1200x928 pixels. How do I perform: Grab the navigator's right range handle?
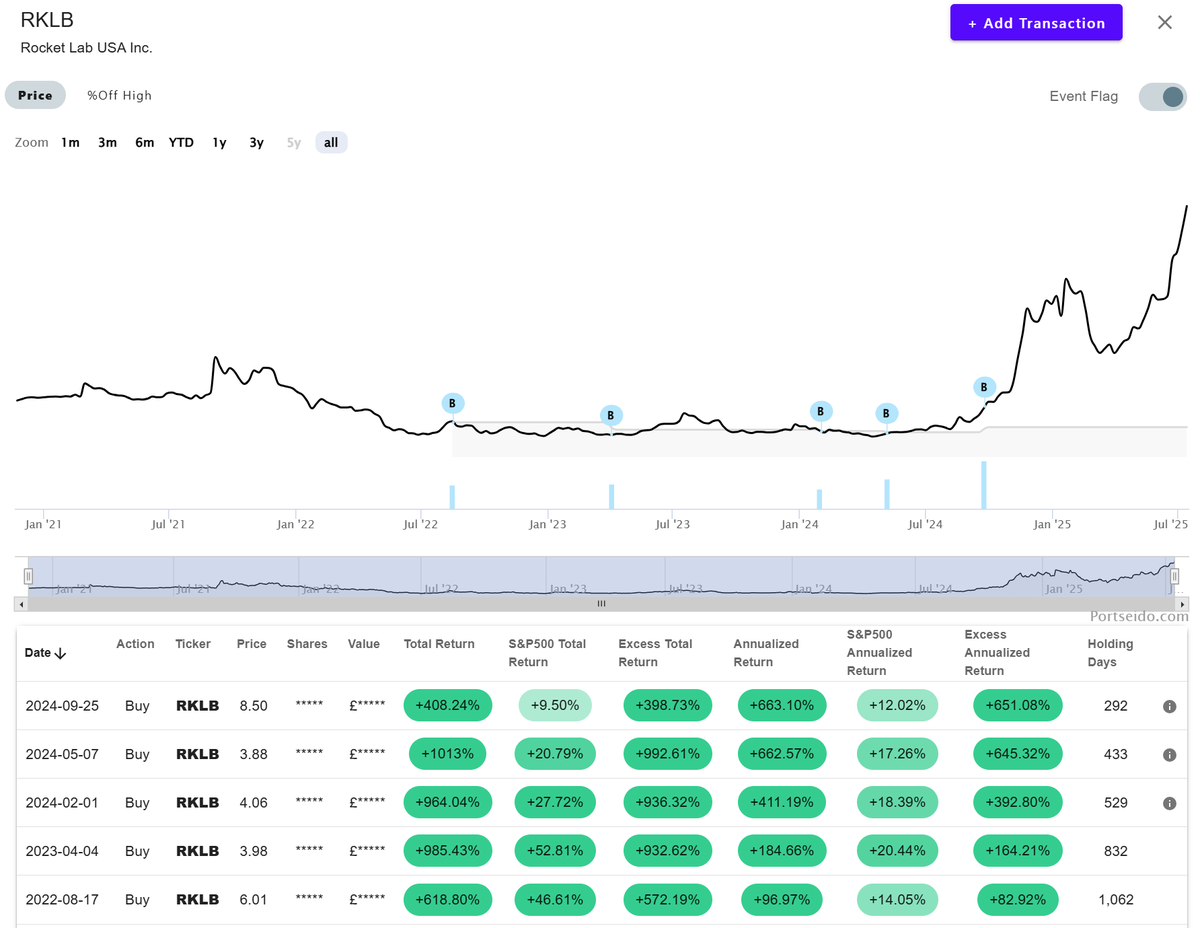pos(1175,576)
